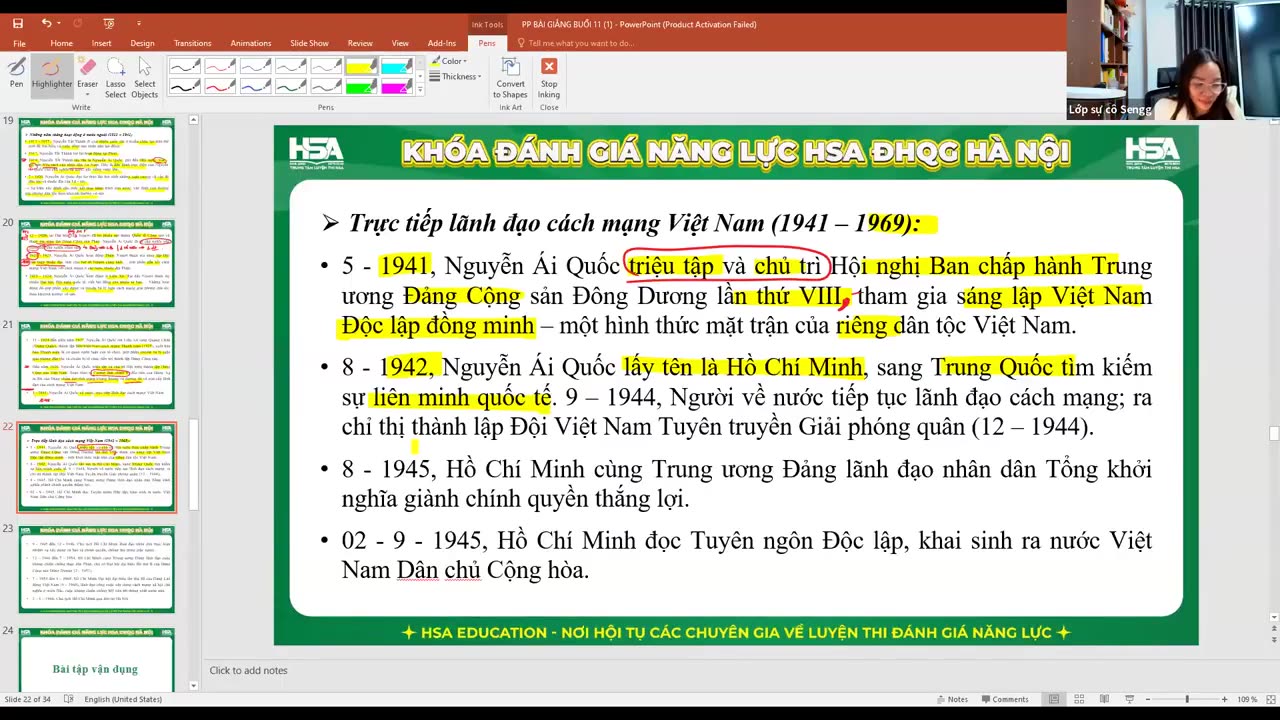Click Convert to Shapes
Screen dimensions: 1280x720
pyautogui.click(x=510, y=77)
